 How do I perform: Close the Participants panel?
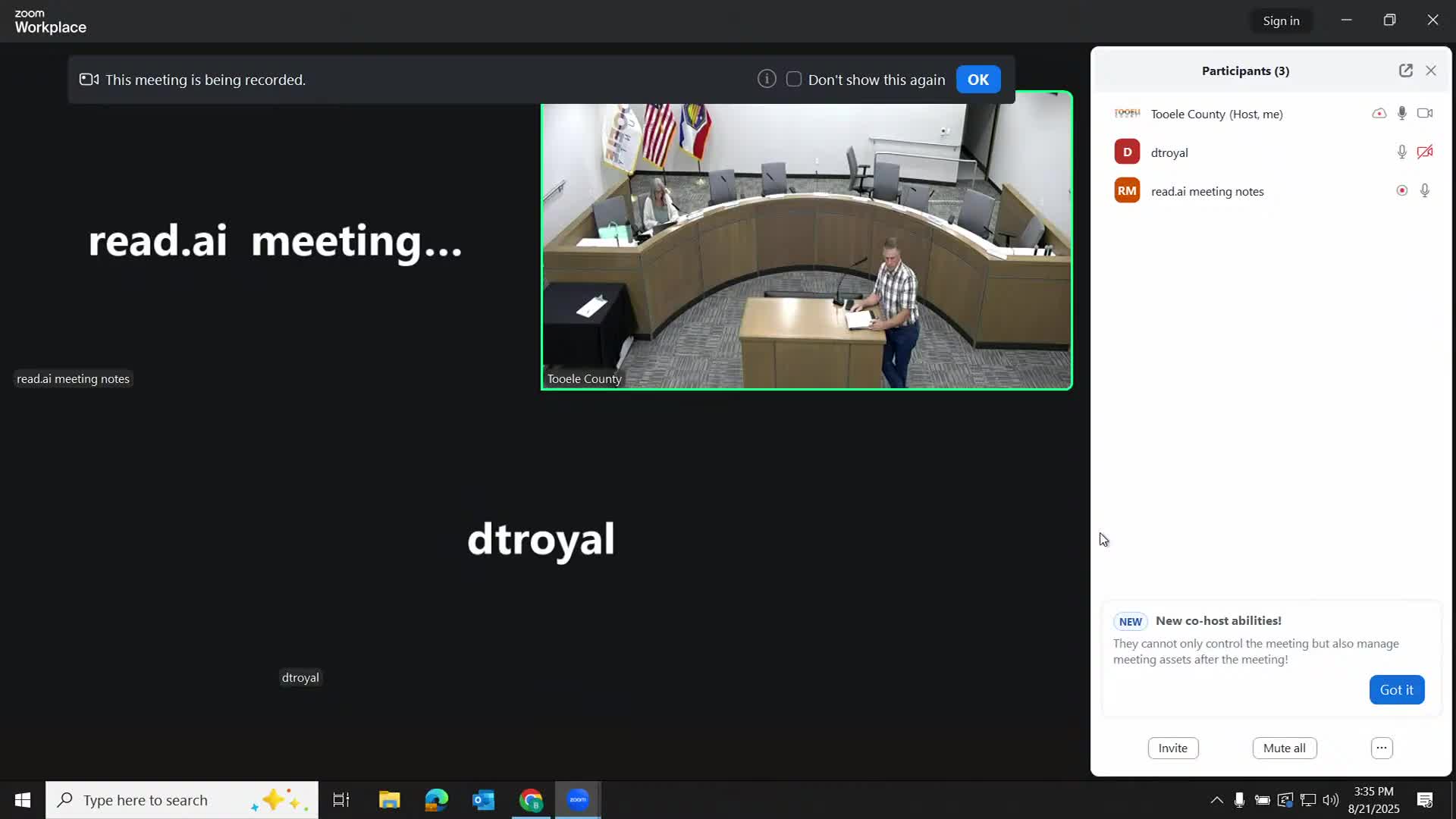point(1431,71)
